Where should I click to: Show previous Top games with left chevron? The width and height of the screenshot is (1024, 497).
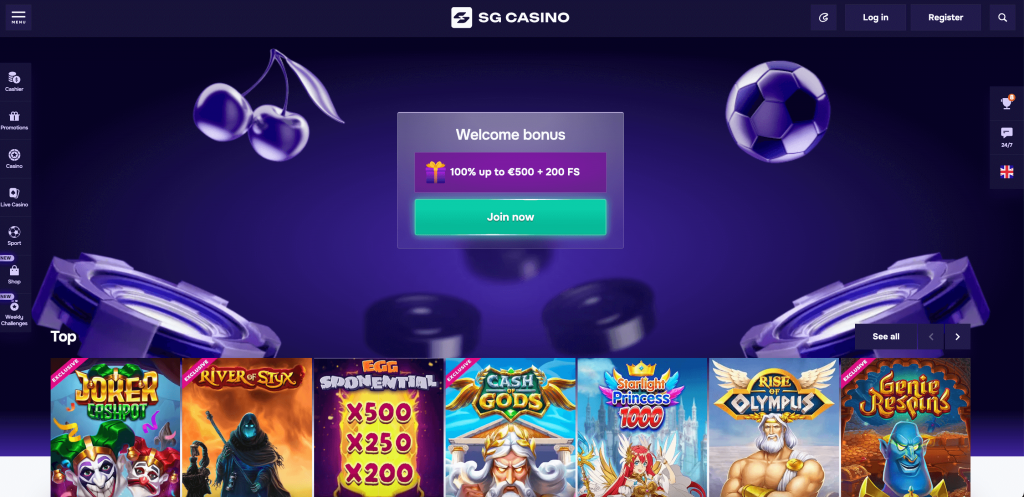(931, 337)
